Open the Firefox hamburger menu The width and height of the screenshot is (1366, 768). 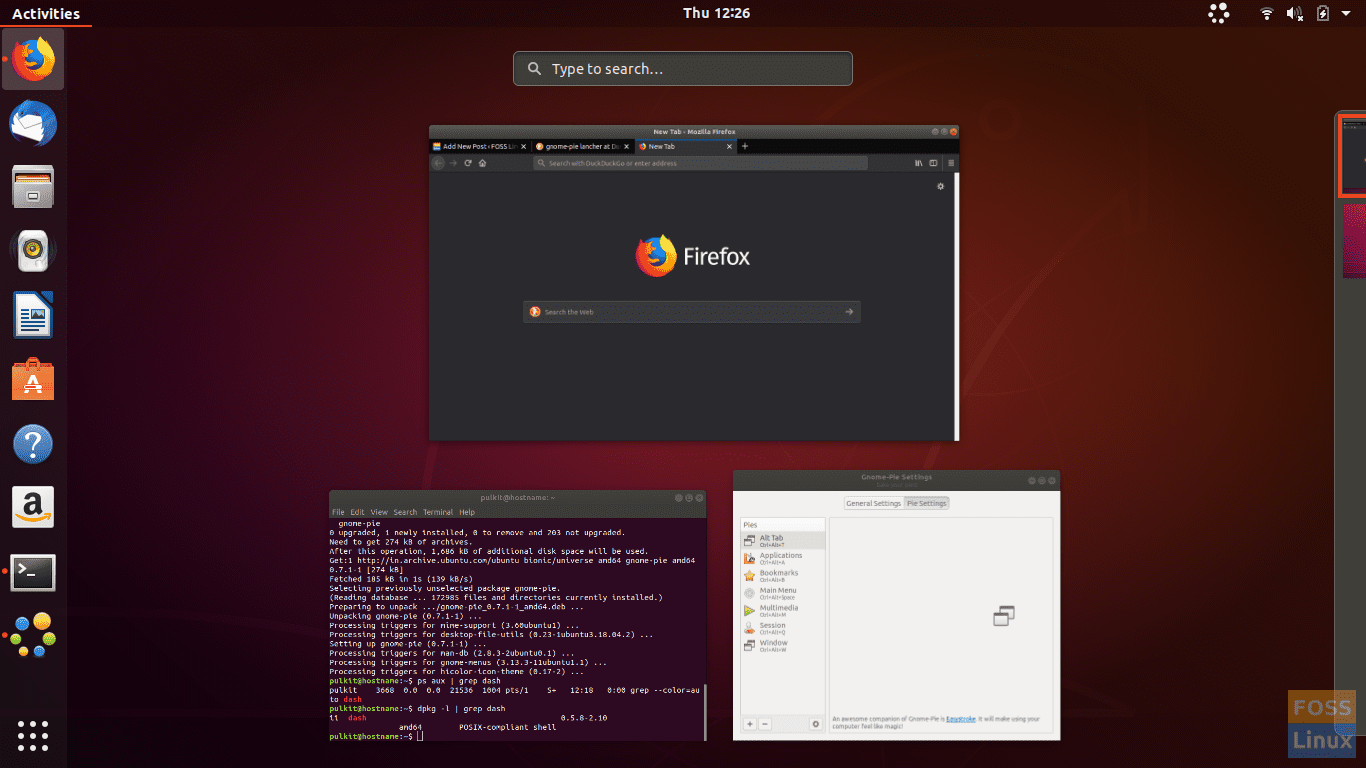pos(951,163)
